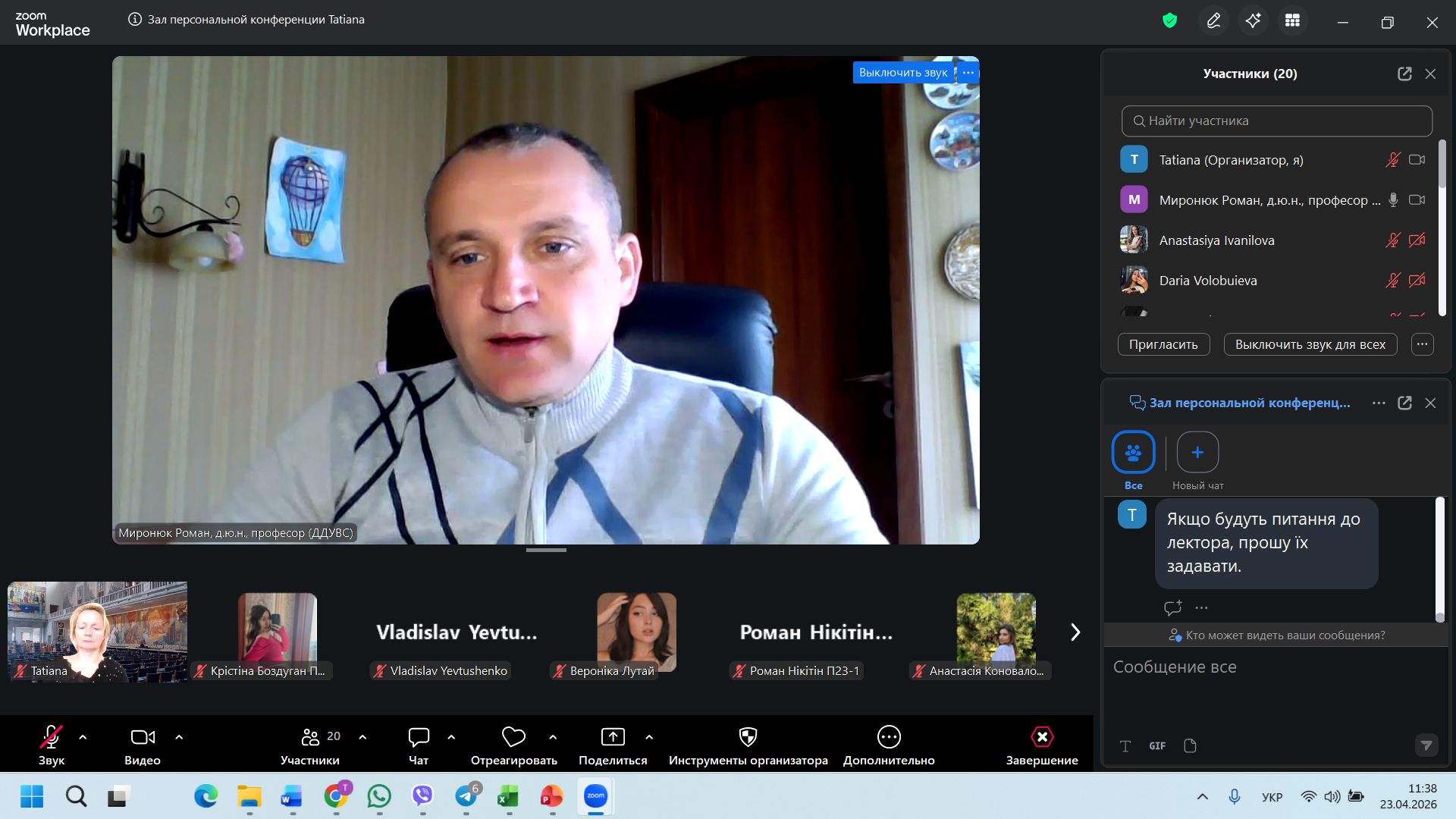Image resolution: width=1456 pixels, height=819 pixels.
Task: Click the chat panel vertical scrollbar
Action: point(1440,559)
